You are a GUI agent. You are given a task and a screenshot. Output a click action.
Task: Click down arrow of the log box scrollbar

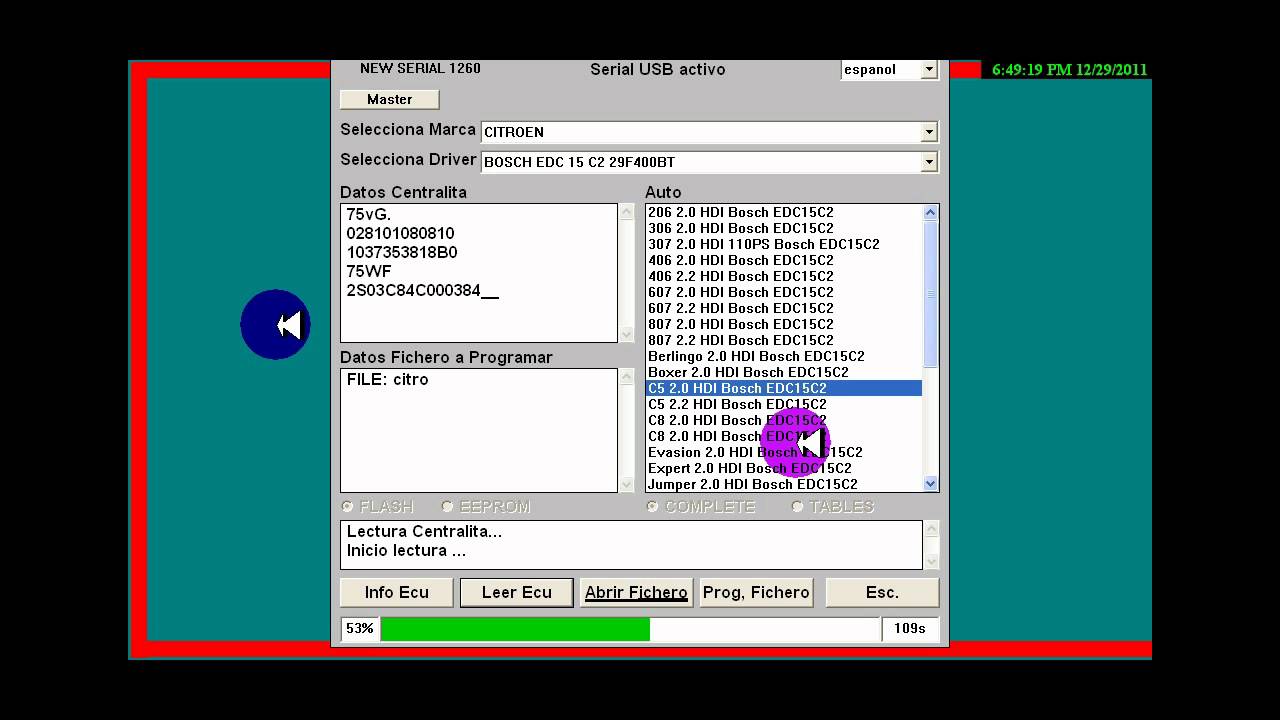[932, 562]
